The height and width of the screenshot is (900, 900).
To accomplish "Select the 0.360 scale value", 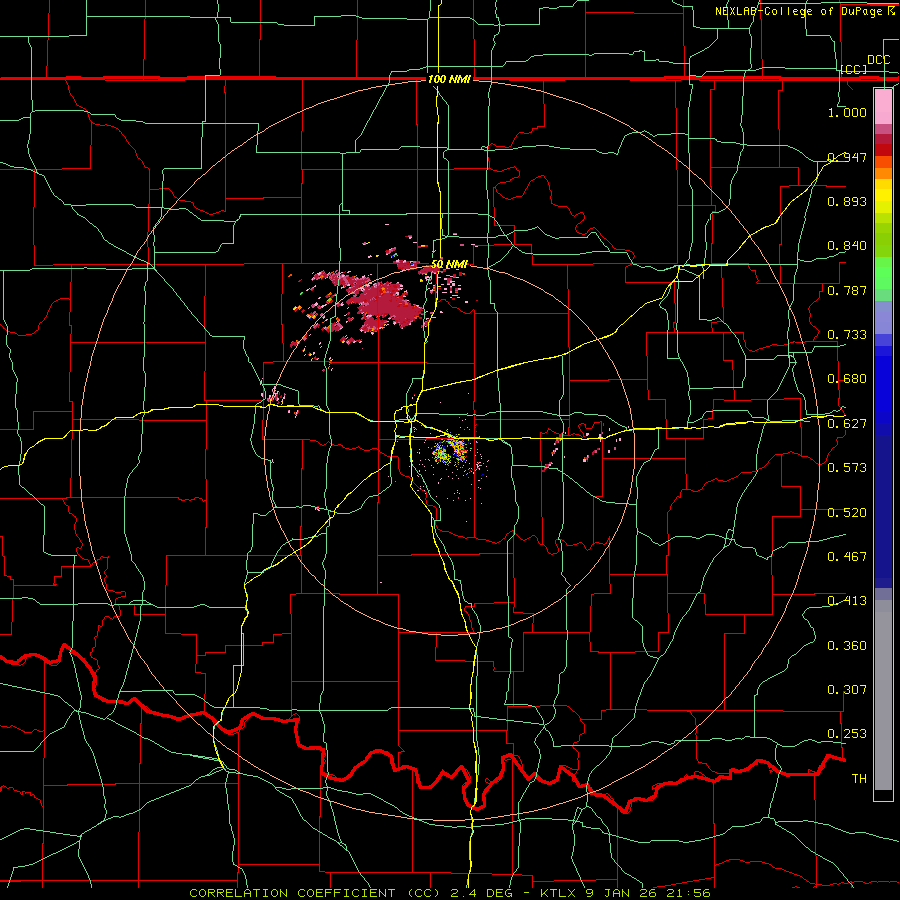I will (847, 646).
